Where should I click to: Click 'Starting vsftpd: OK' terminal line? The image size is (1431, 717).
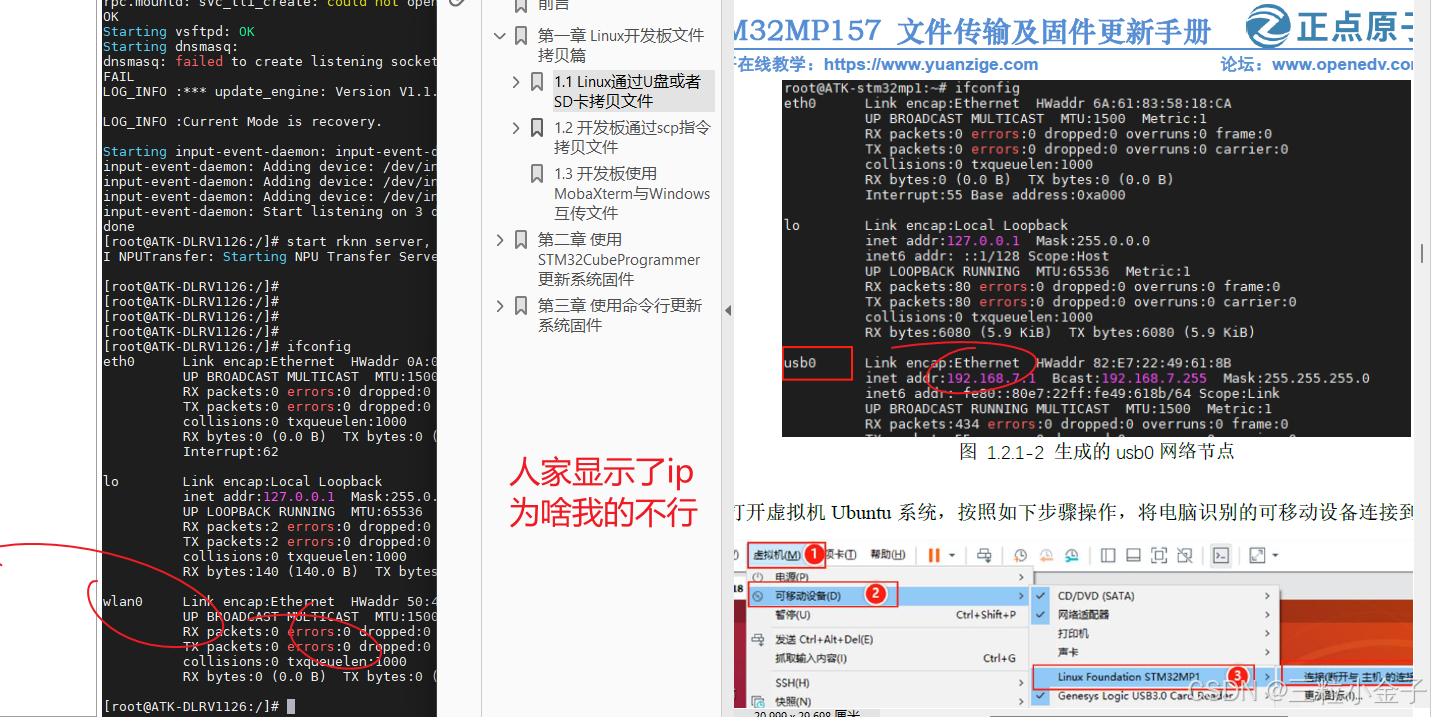[x=179, y=32]
